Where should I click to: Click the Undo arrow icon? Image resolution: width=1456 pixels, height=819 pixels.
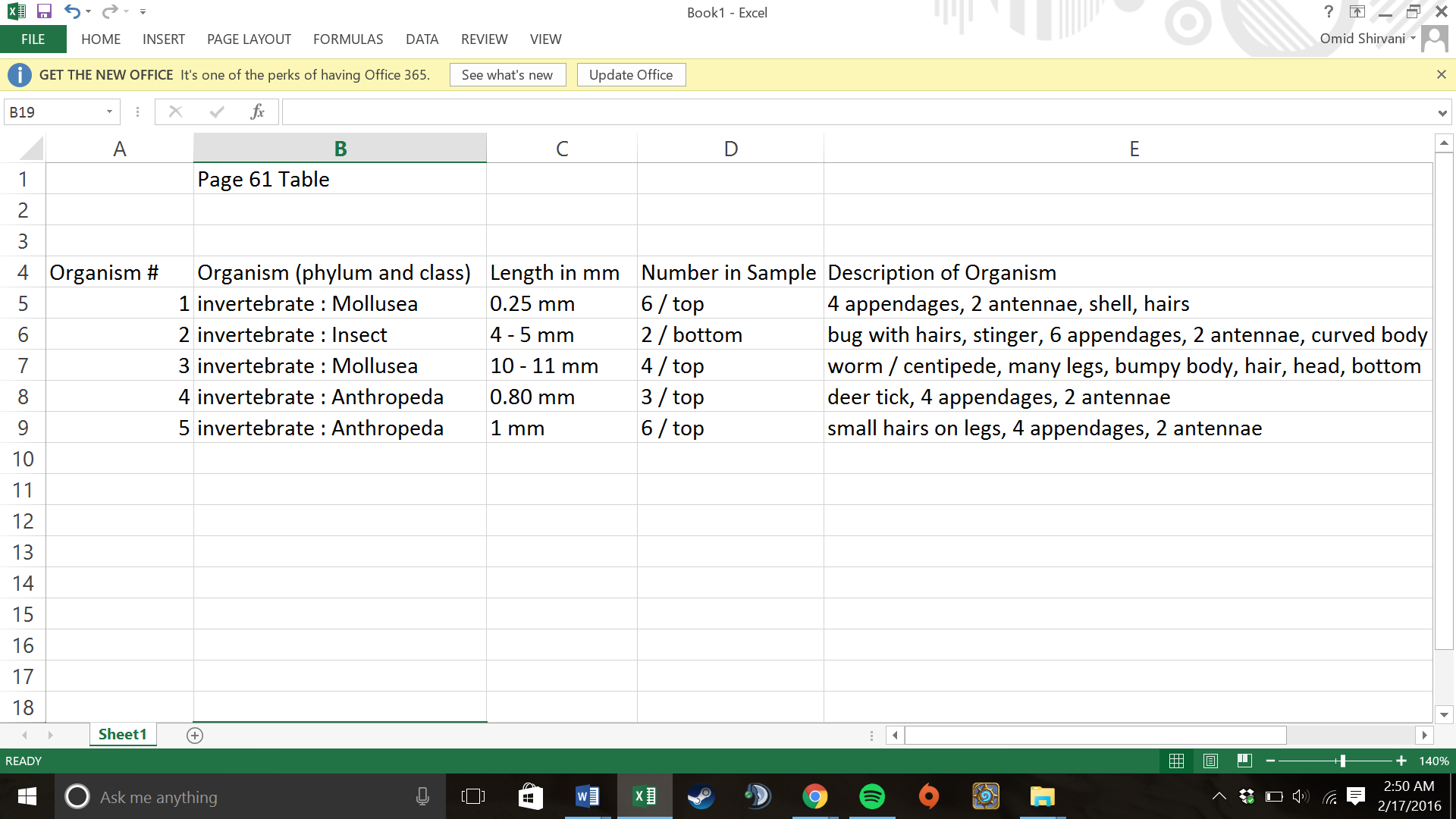pos(71,11)
